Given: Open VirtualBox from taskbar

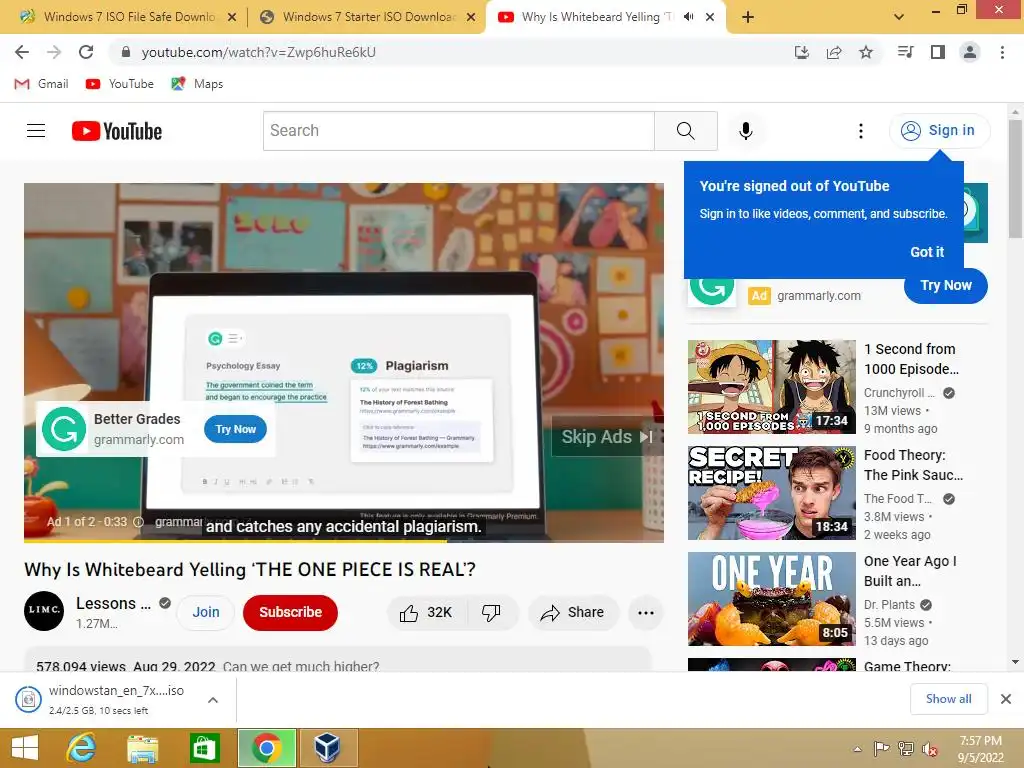Looking at the screenshot, I should [x=327, y=748].
